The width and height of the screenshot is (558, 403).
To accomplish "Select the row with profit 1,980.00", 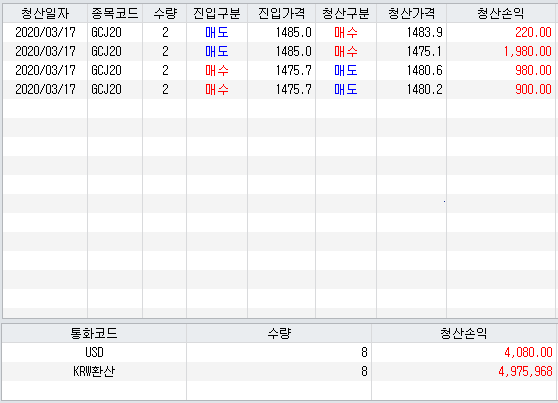I will click(x=280, y=52).
